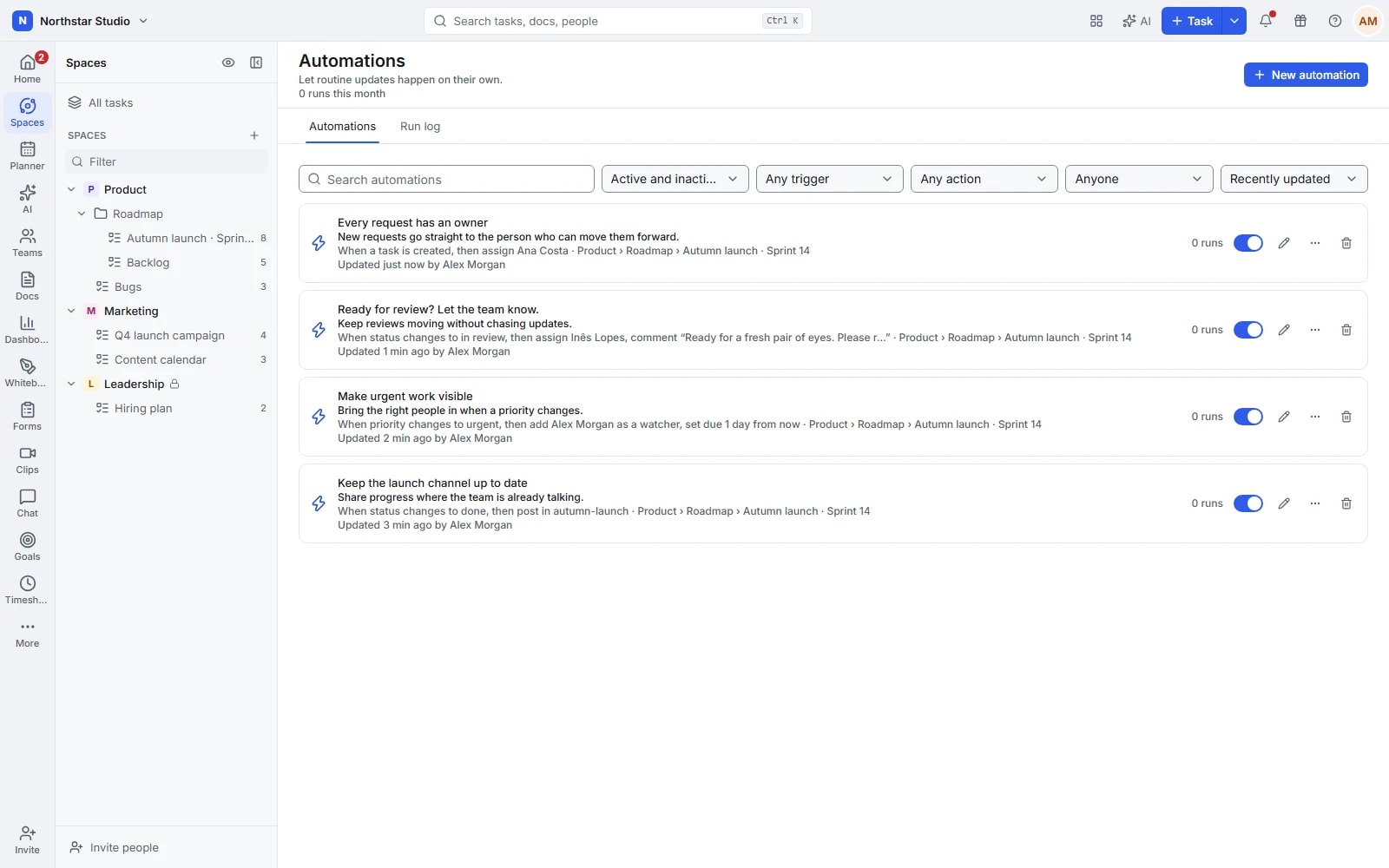This screenshot has height=868, width=1389.
Task: Click the gift icon in the top bar
Action: [x=1300, y=21]
